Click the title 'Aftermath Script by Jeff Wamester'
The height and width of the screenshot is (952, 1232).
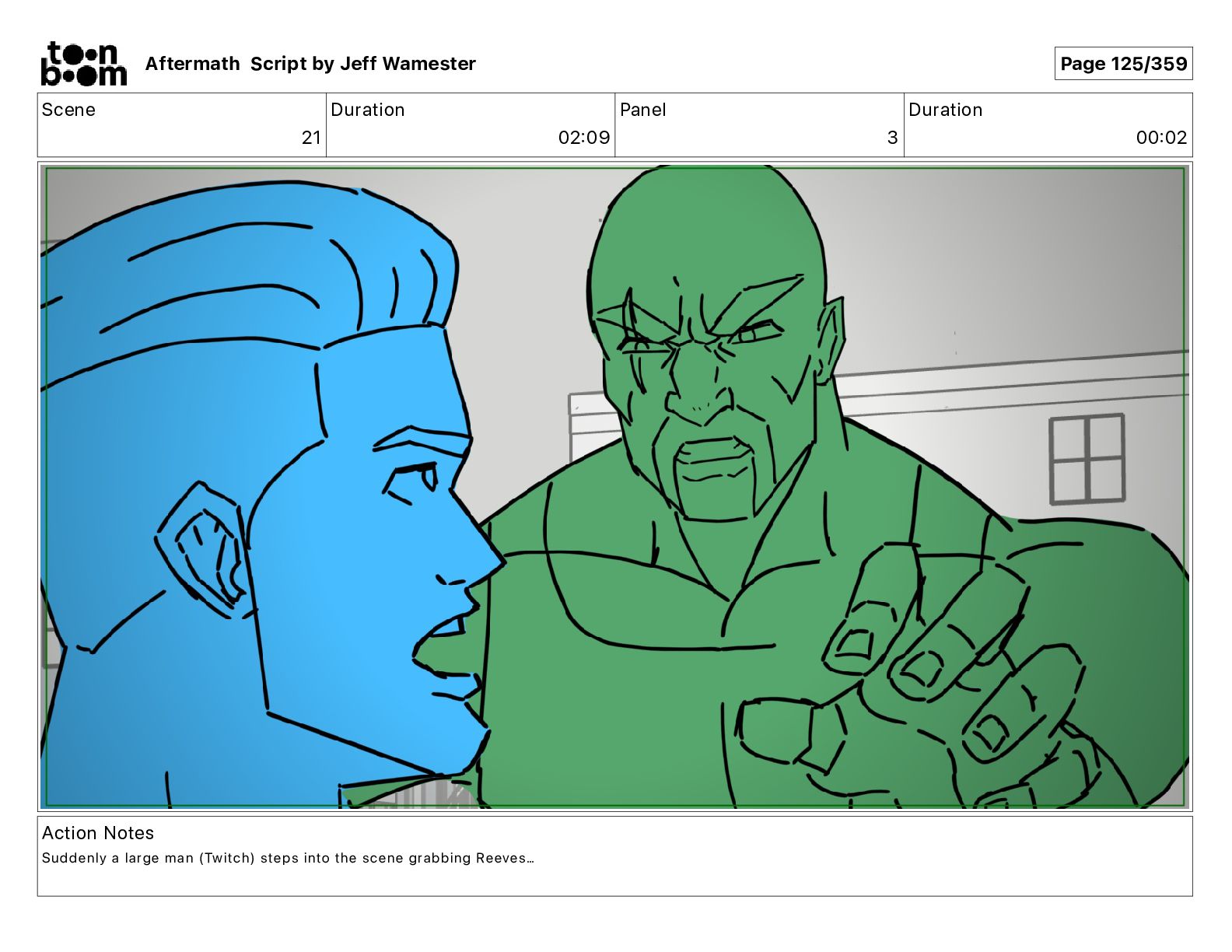click(x=310, y=64)
